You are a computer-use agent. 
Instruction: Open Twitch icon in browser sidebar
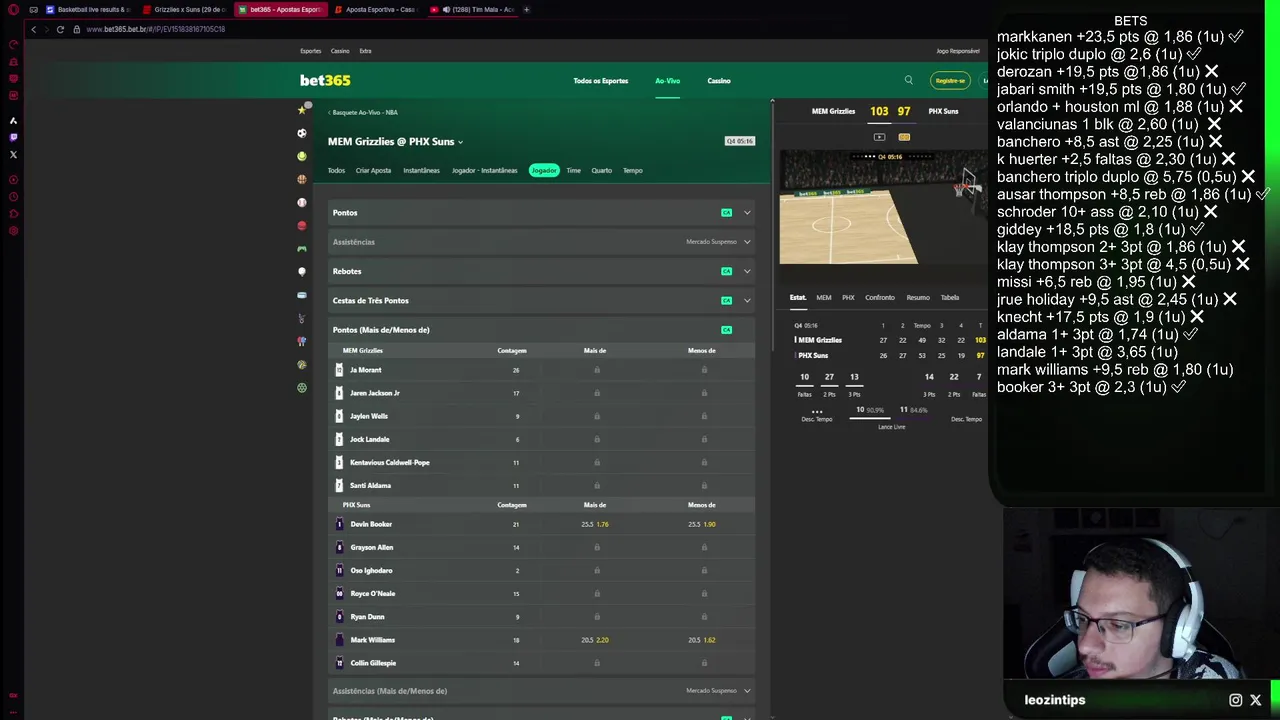click(13, 137)
